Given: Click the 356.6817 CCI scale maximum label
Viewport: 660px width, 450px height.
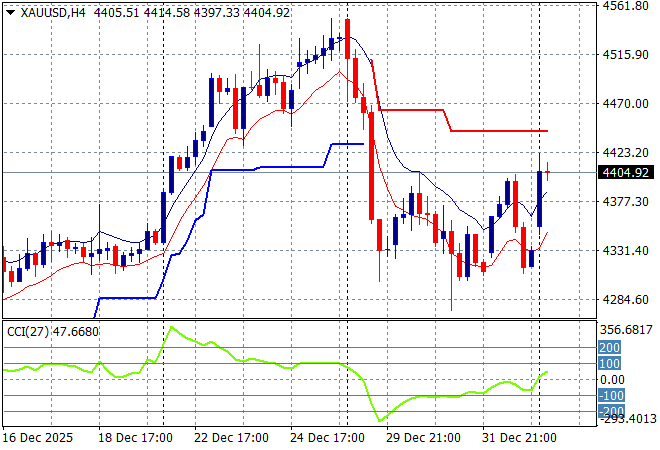Looking at the screenshot, I should (623, 329).
